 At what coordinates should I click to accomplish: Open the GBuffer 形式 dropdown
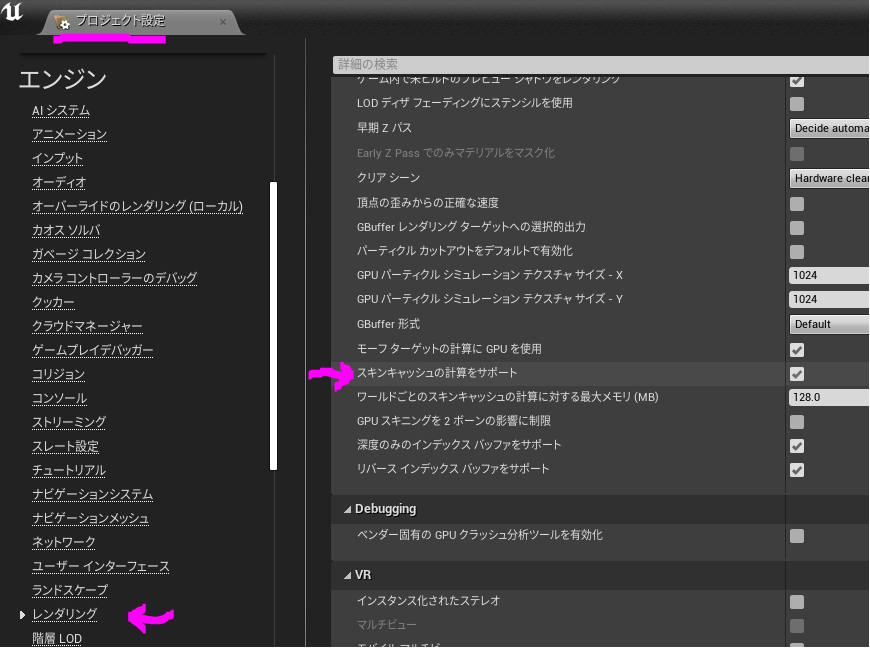pos(829,324)
